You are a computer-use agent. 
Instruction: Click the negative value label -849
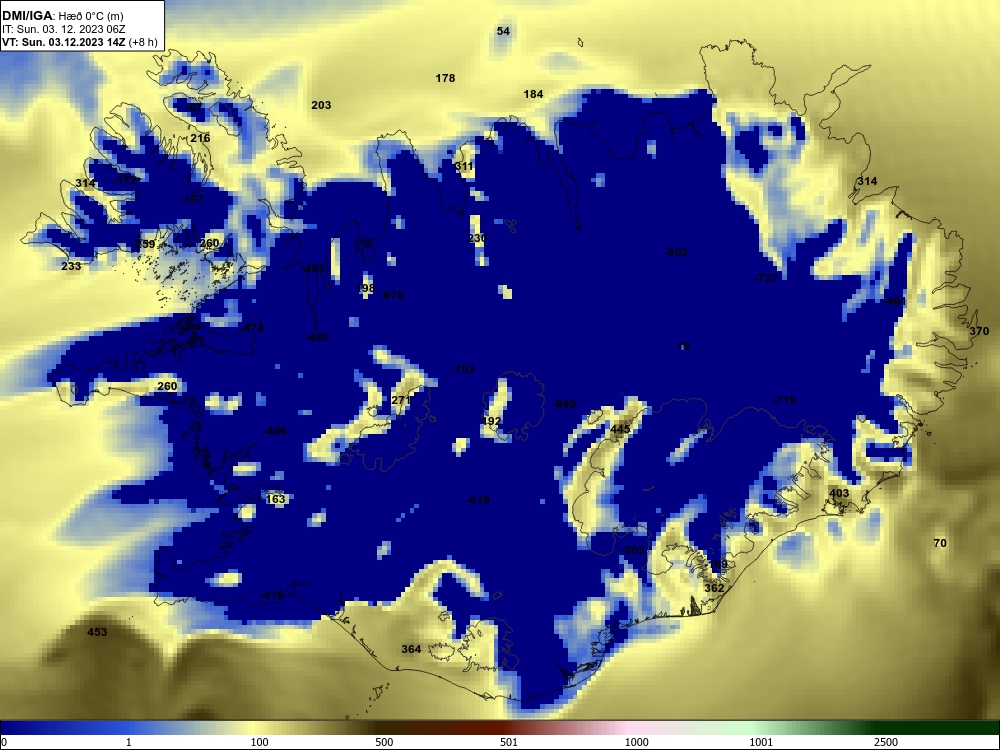564,404
